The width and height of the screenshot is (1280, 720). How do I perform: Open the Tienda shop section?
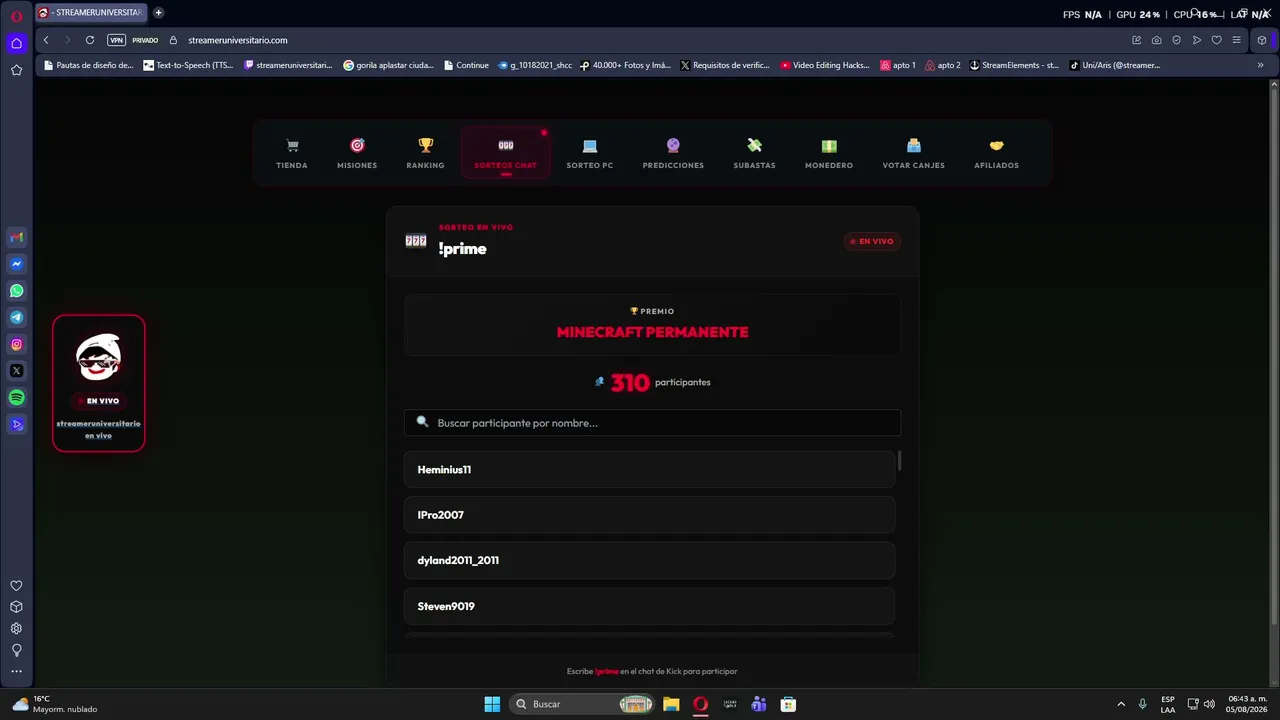[292, 153]
